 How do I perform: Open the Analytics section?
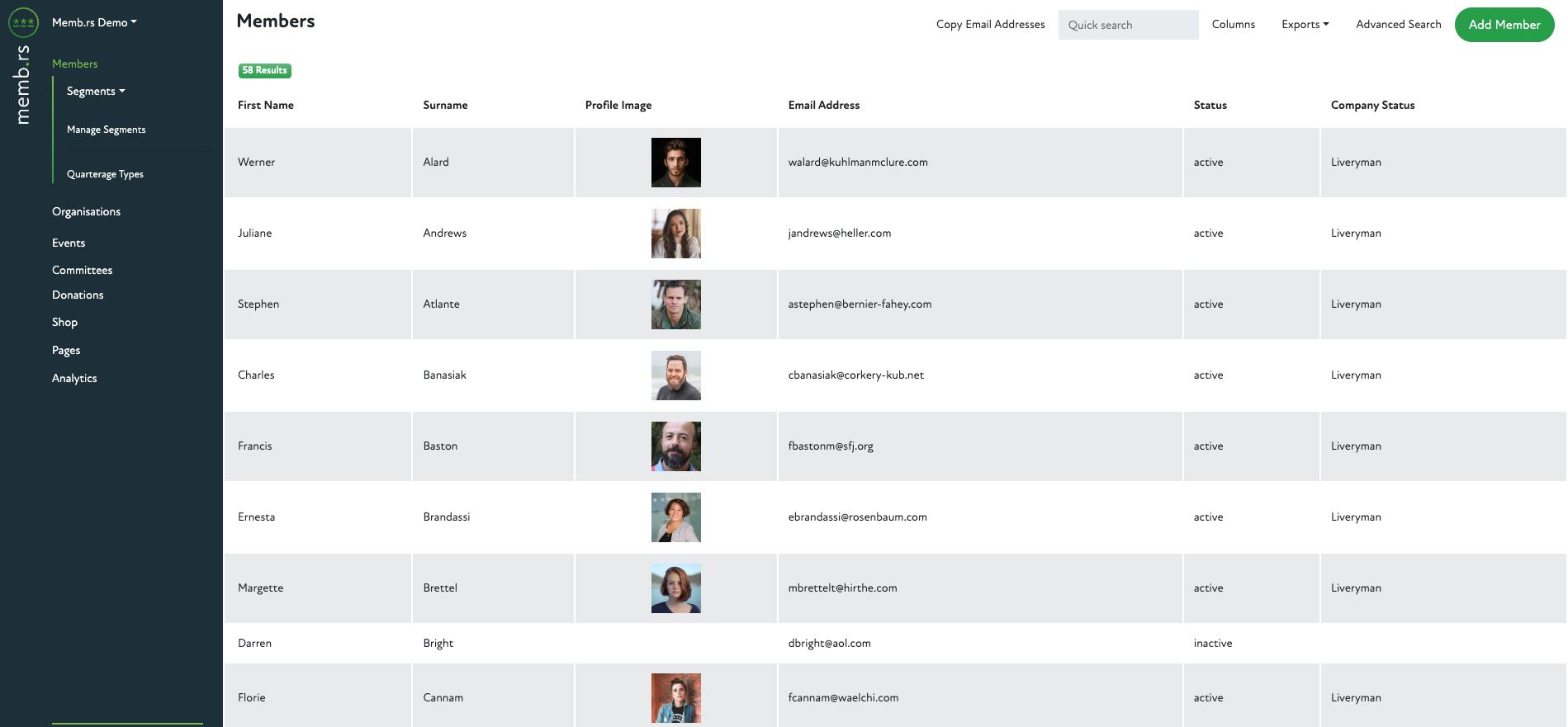coord(74,378)
